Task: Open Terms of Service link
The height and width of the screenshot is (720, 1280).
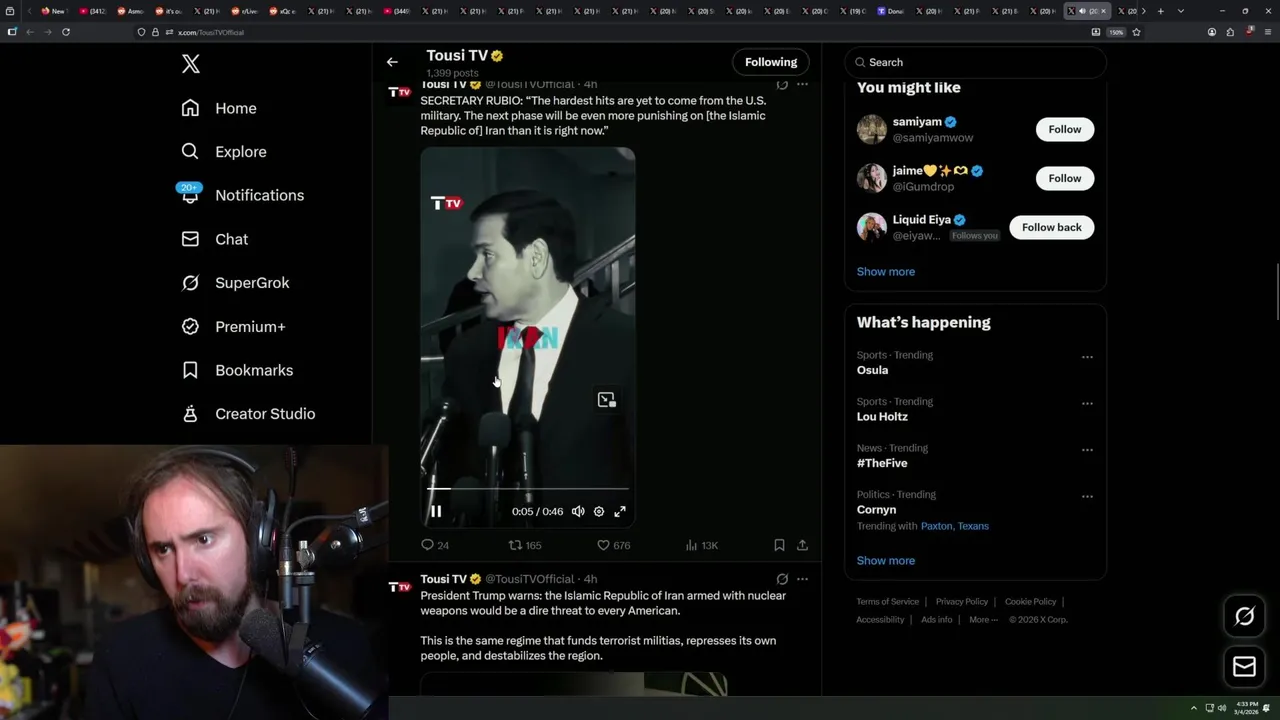Action: (887, 602)
